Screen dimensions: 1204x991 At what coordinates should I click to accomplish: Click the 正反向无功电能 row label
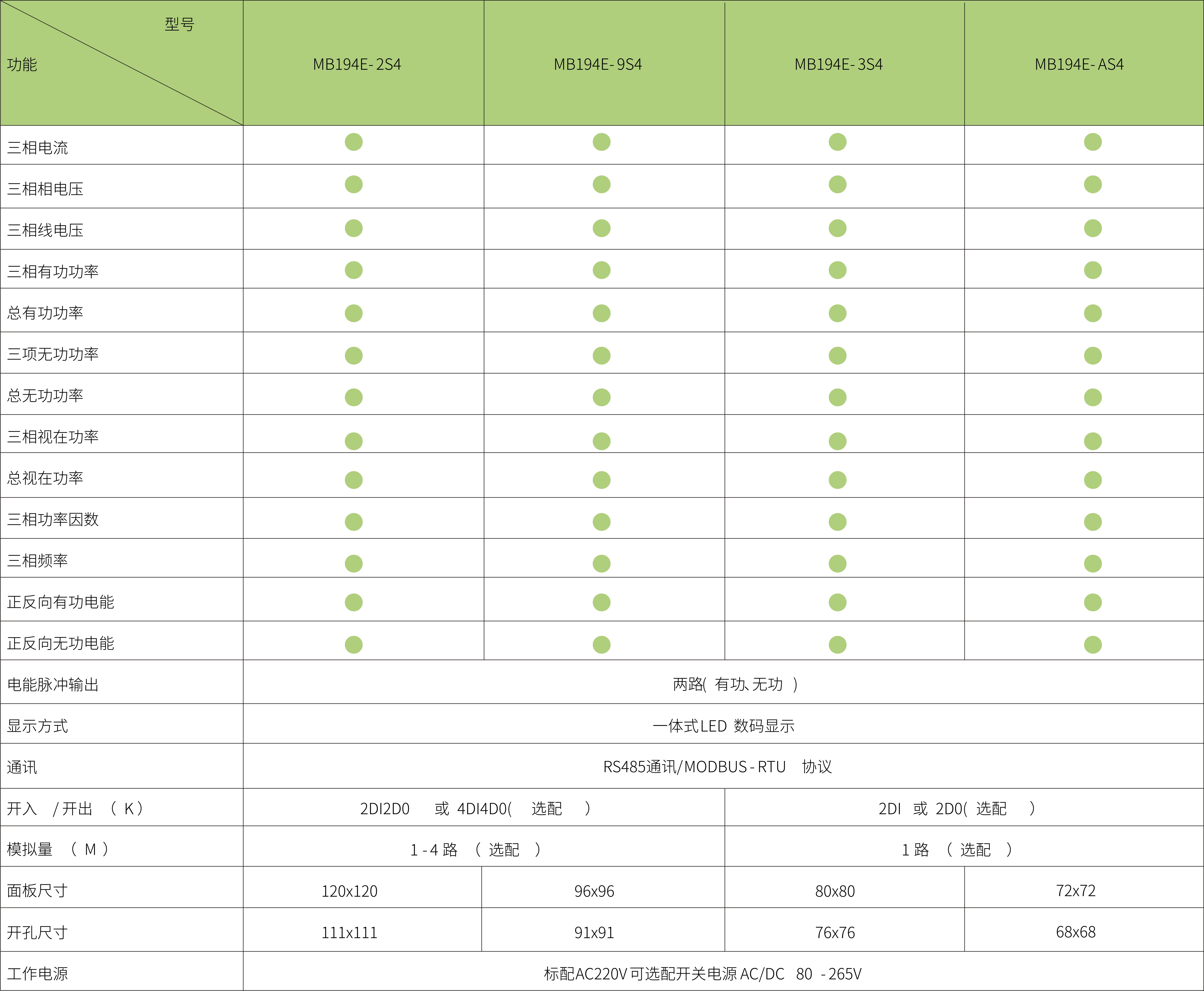pyautogui.click(x=60, y=643)
